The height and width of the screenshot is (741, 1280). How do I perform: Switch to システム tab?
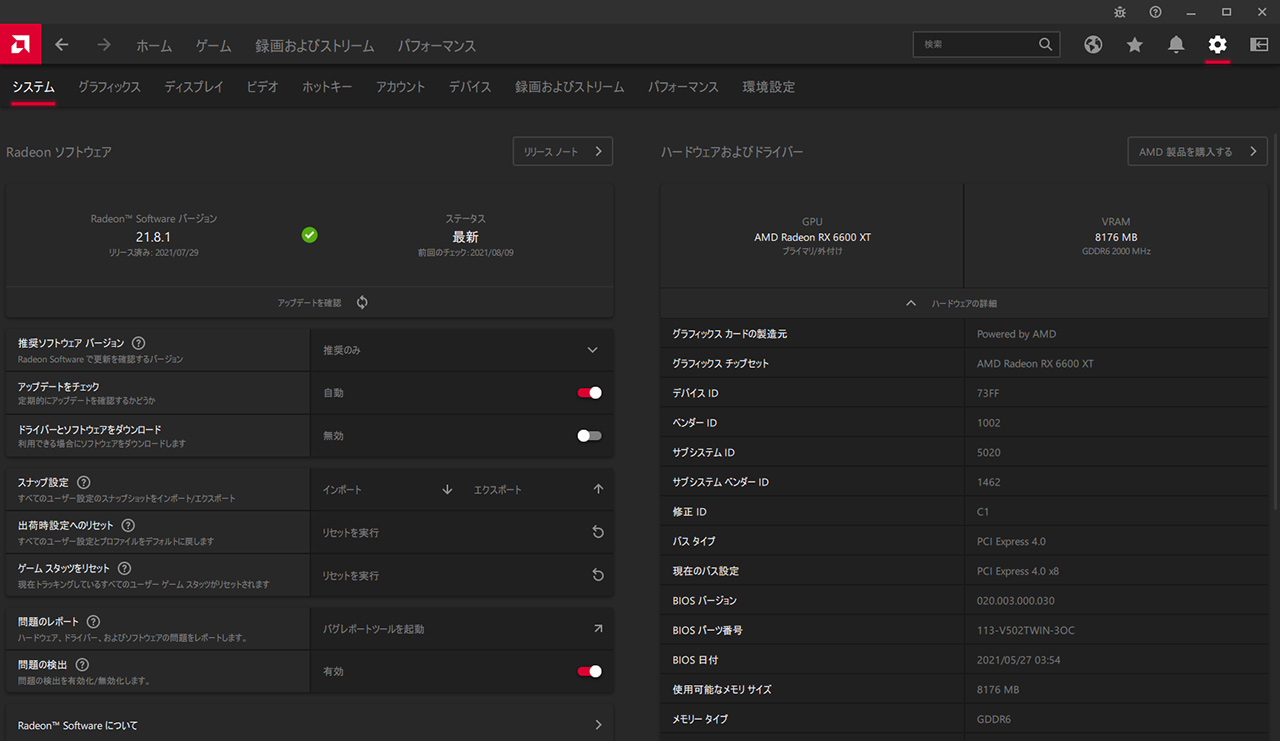pyautogui.click(x=33, y=87)
